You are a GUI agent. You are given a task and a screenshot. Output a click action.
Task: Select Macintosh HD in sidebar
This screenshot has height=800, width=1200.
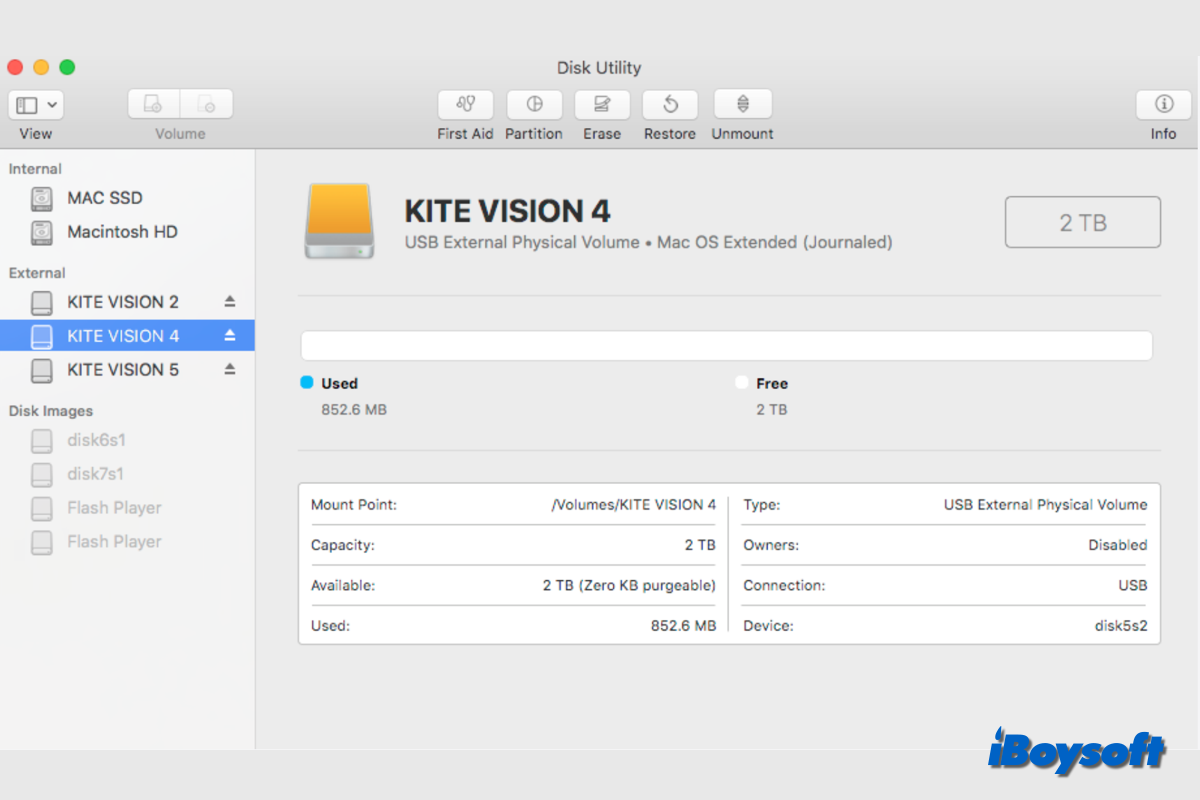(x=122, y=232)
